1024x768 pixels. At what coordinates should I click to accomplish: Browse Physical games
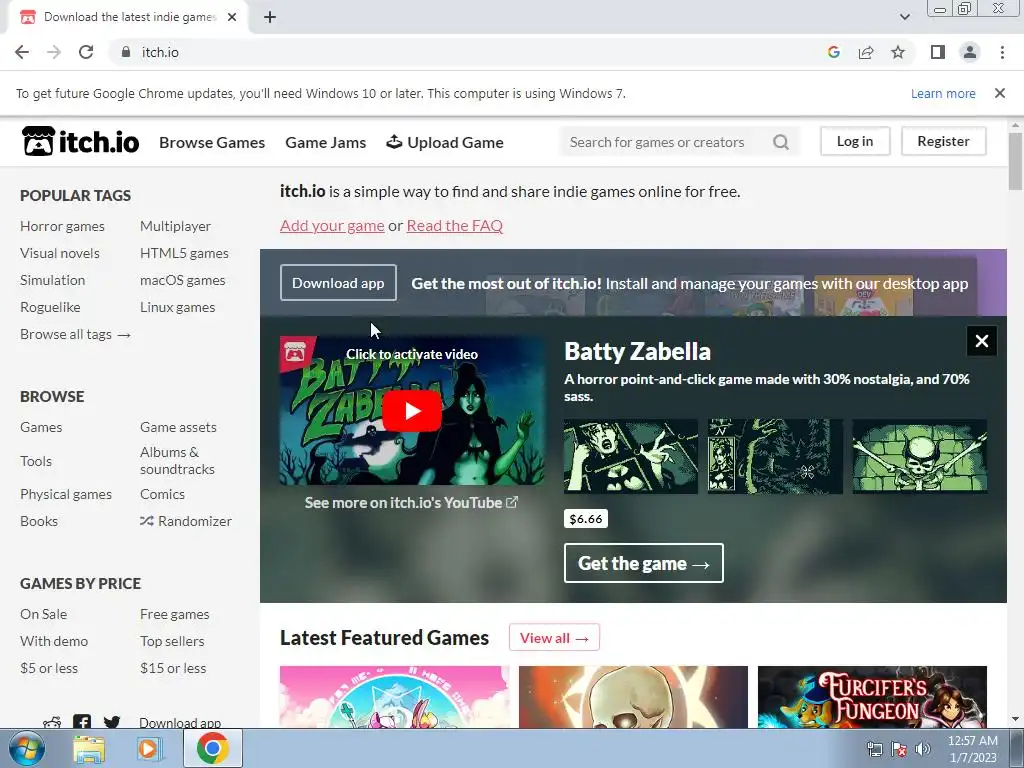tap(66, 494)
